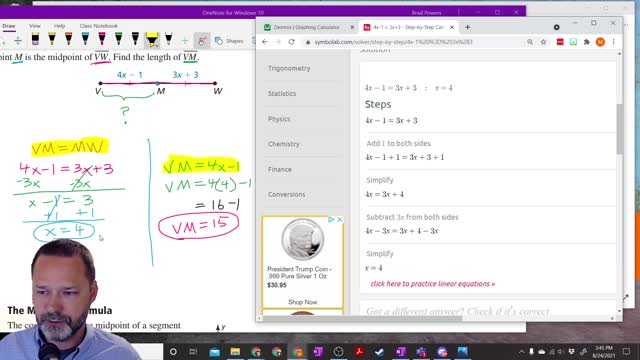Close the Symbolab browser tab
The width and height of the screenshot is (640, 360).
coord(452,27)
